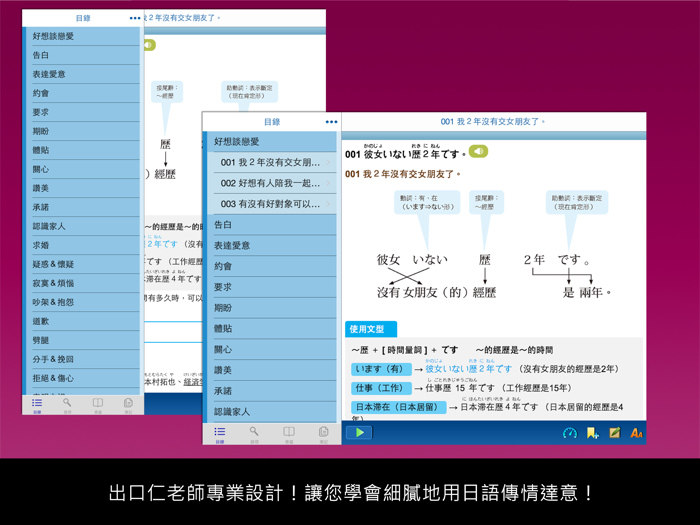
Task: Tap the blue example 彼女いない歴２年です
Action: coord(468,369)
